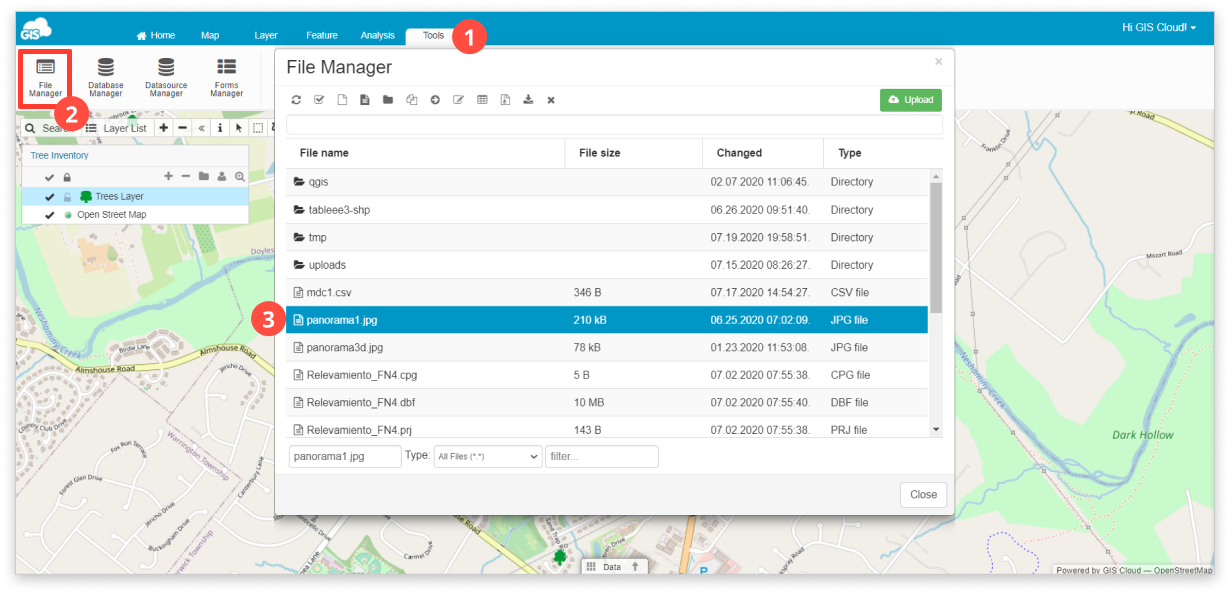Click the Refresh icon in File Manager toolbar
Image resolution: width=1230 pixels, height=594 pixels.
click(x=297, y=99)
